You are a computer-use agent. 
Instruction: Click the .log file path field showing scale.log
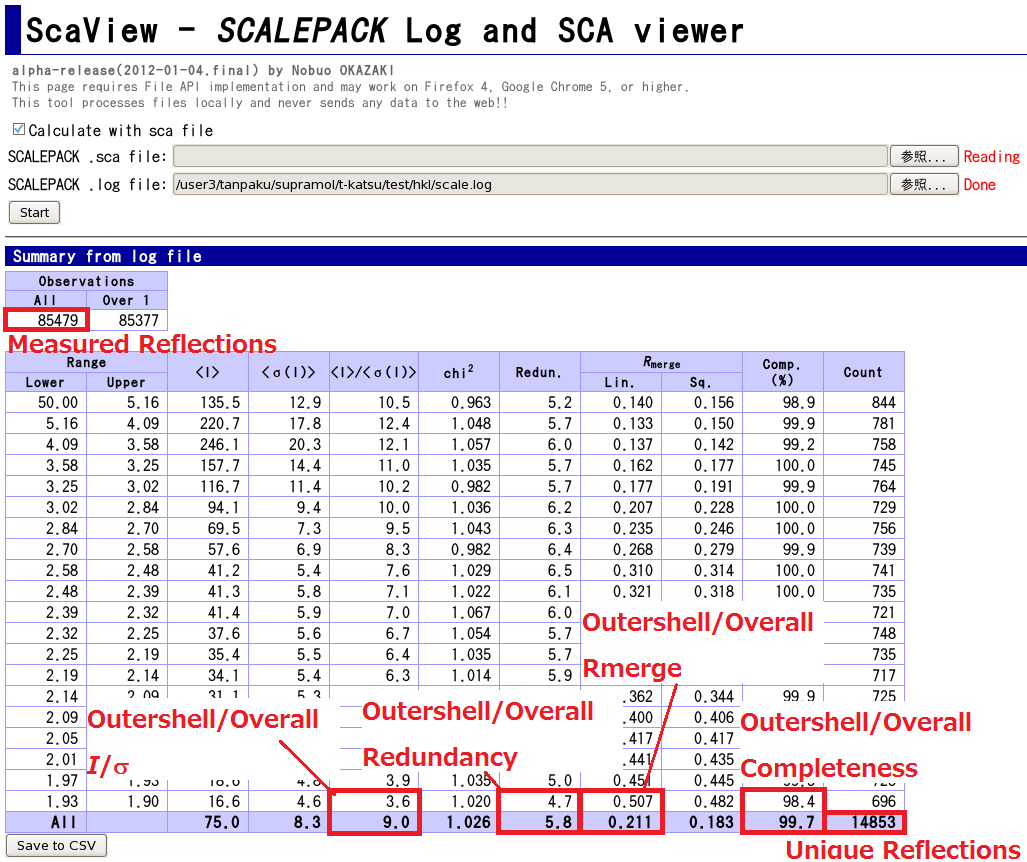pyautogui.click(x=530, y=184)
